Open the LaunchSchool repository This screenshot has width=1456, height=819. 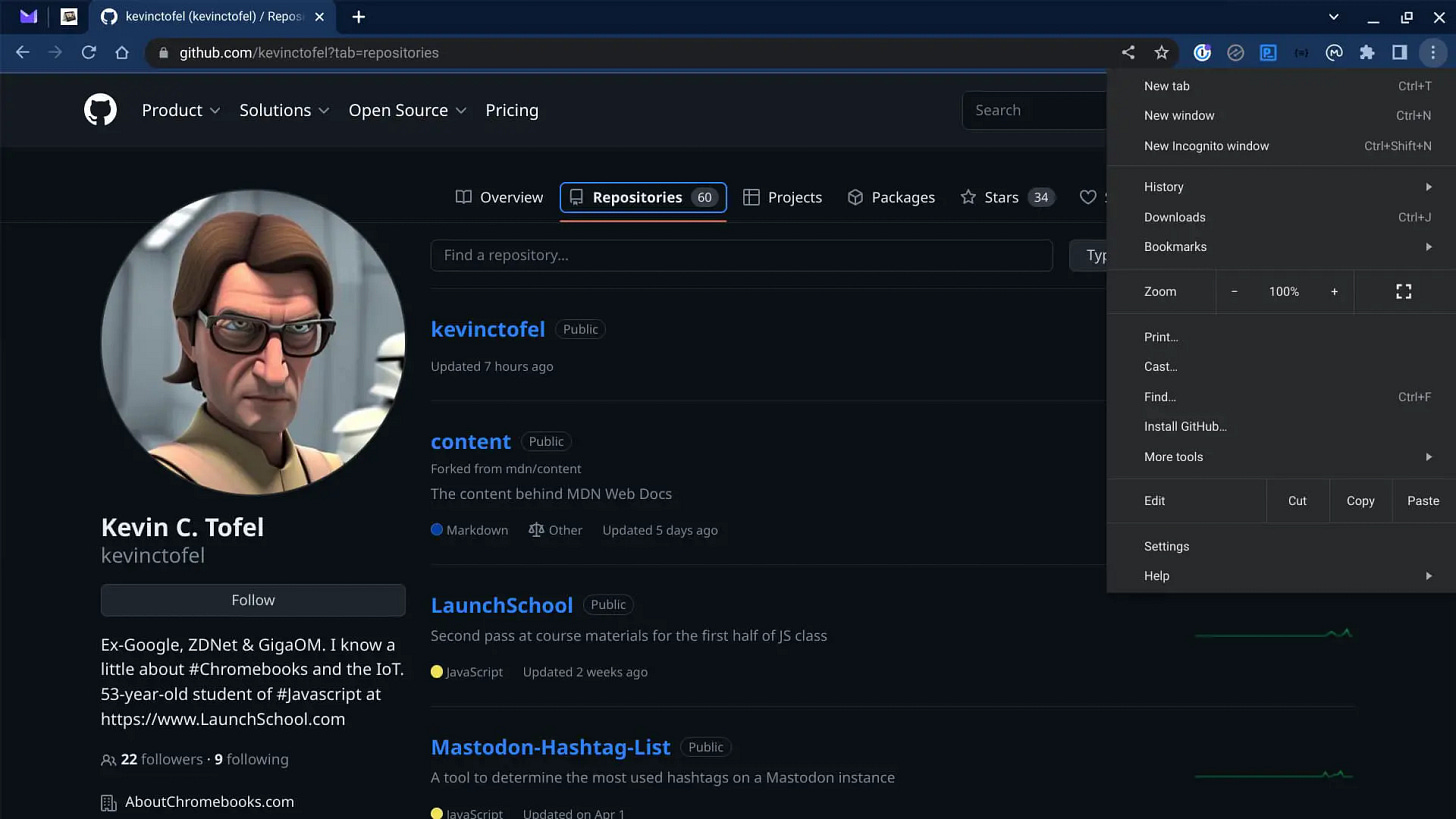502,605
